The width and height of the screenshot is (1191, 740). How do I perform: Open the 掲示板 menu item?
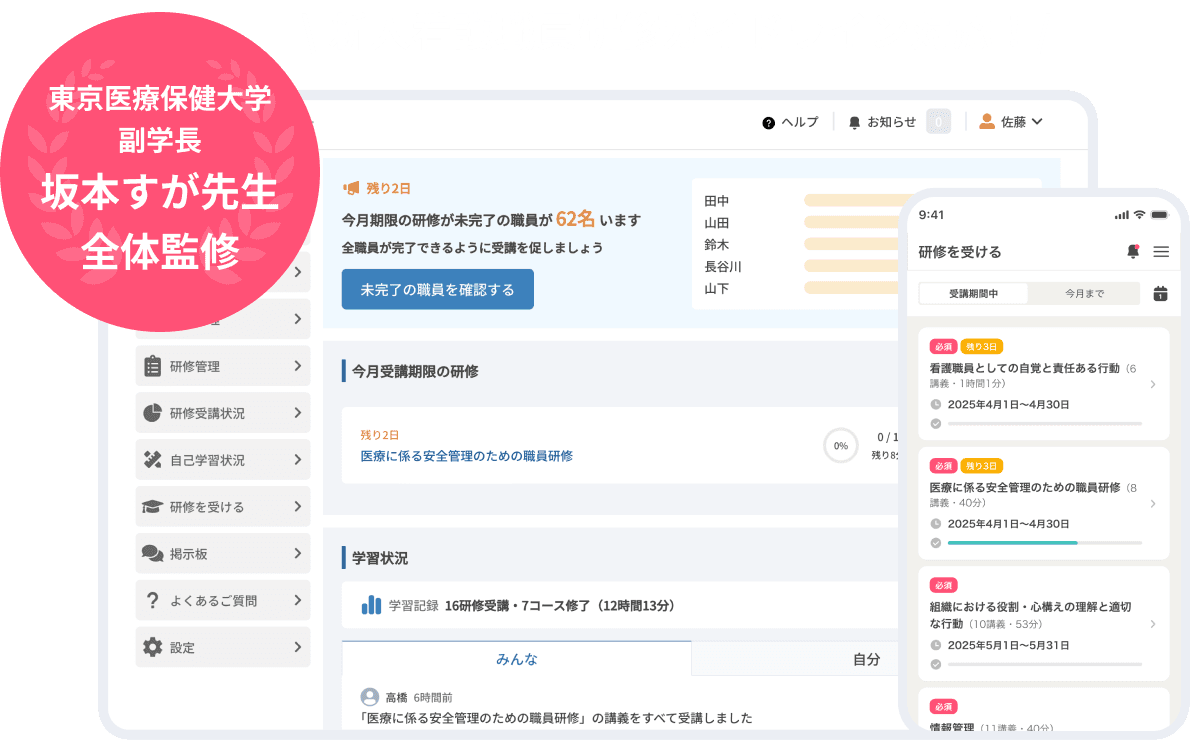coord(223,554)
